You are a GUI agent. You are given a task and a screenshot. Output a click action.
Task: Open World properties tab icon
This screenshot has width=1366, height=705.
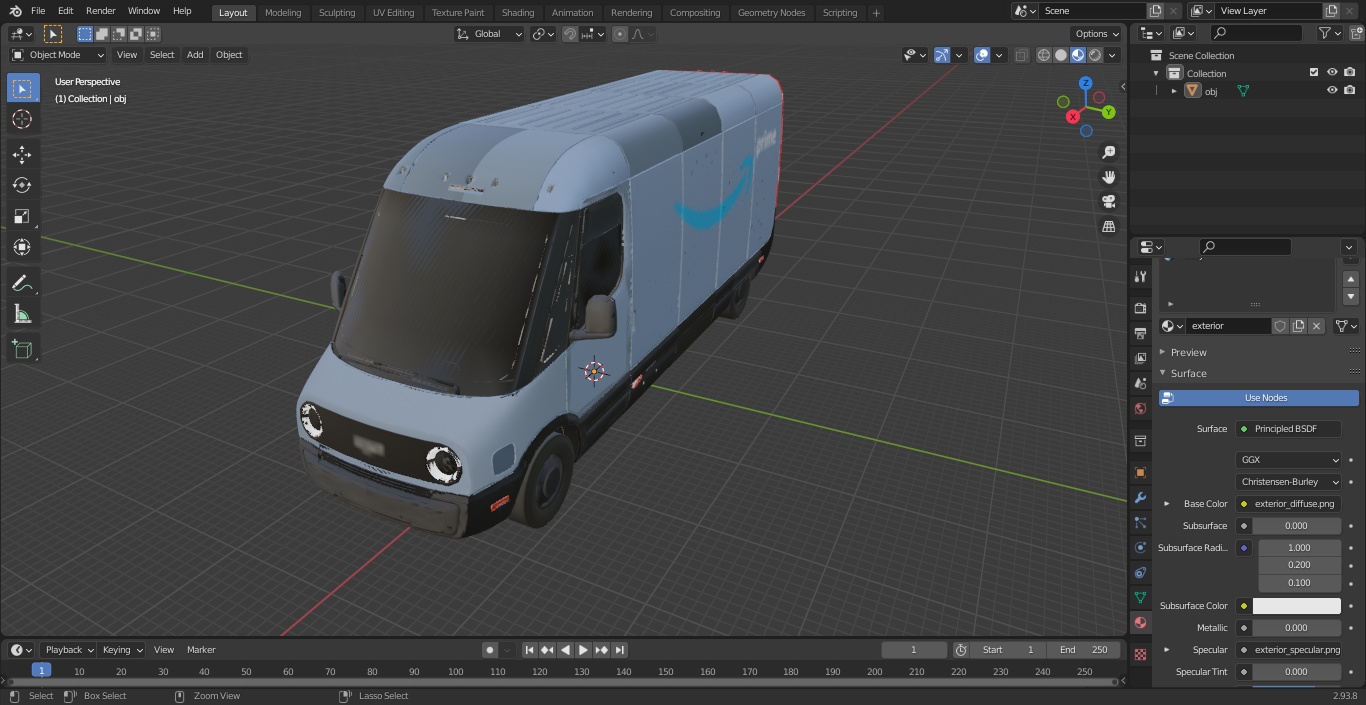1140,408
